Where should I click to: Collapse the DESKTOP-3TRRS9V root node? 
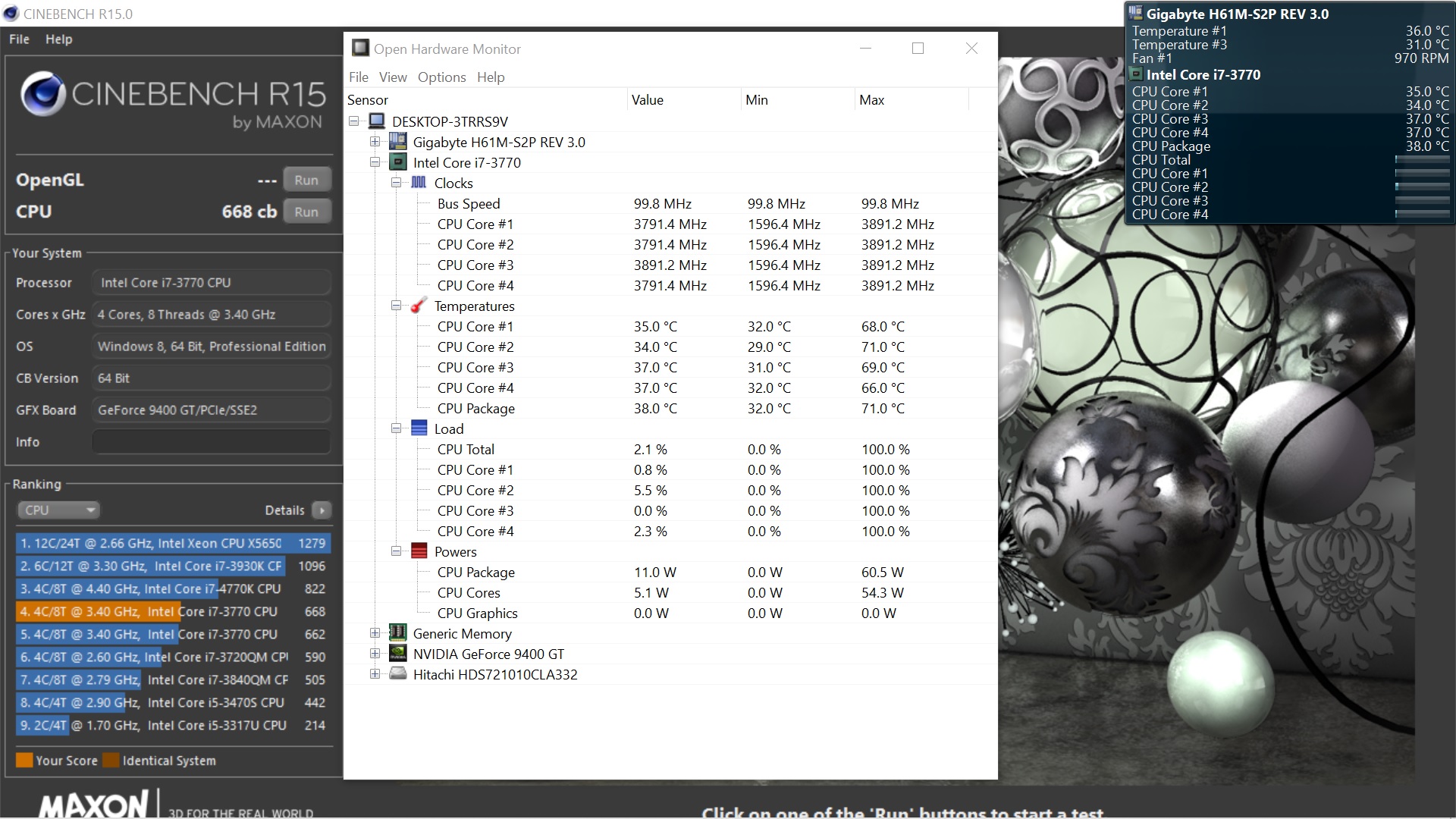[353, 121]
